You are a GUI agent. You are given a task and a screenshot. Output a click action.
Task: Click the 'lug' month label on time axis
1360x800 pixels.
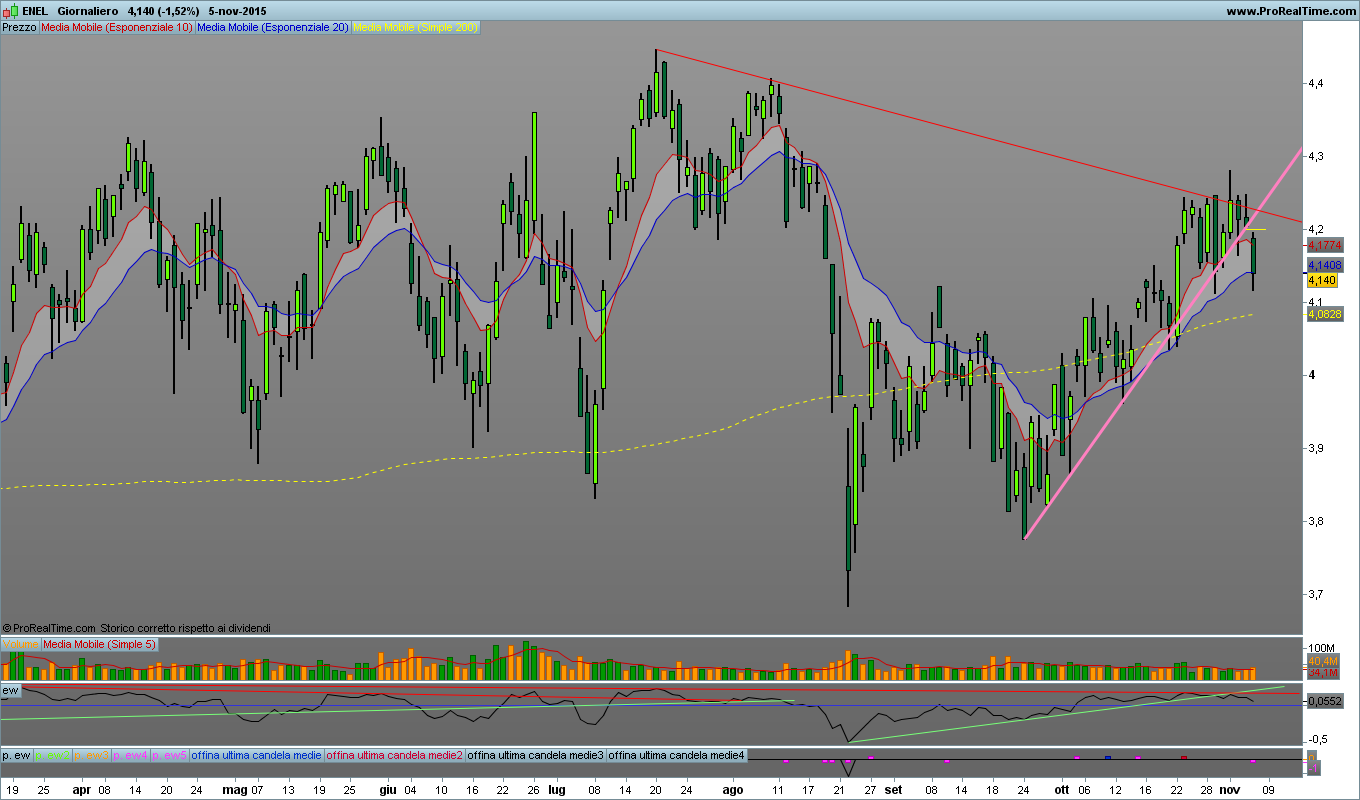557,790
